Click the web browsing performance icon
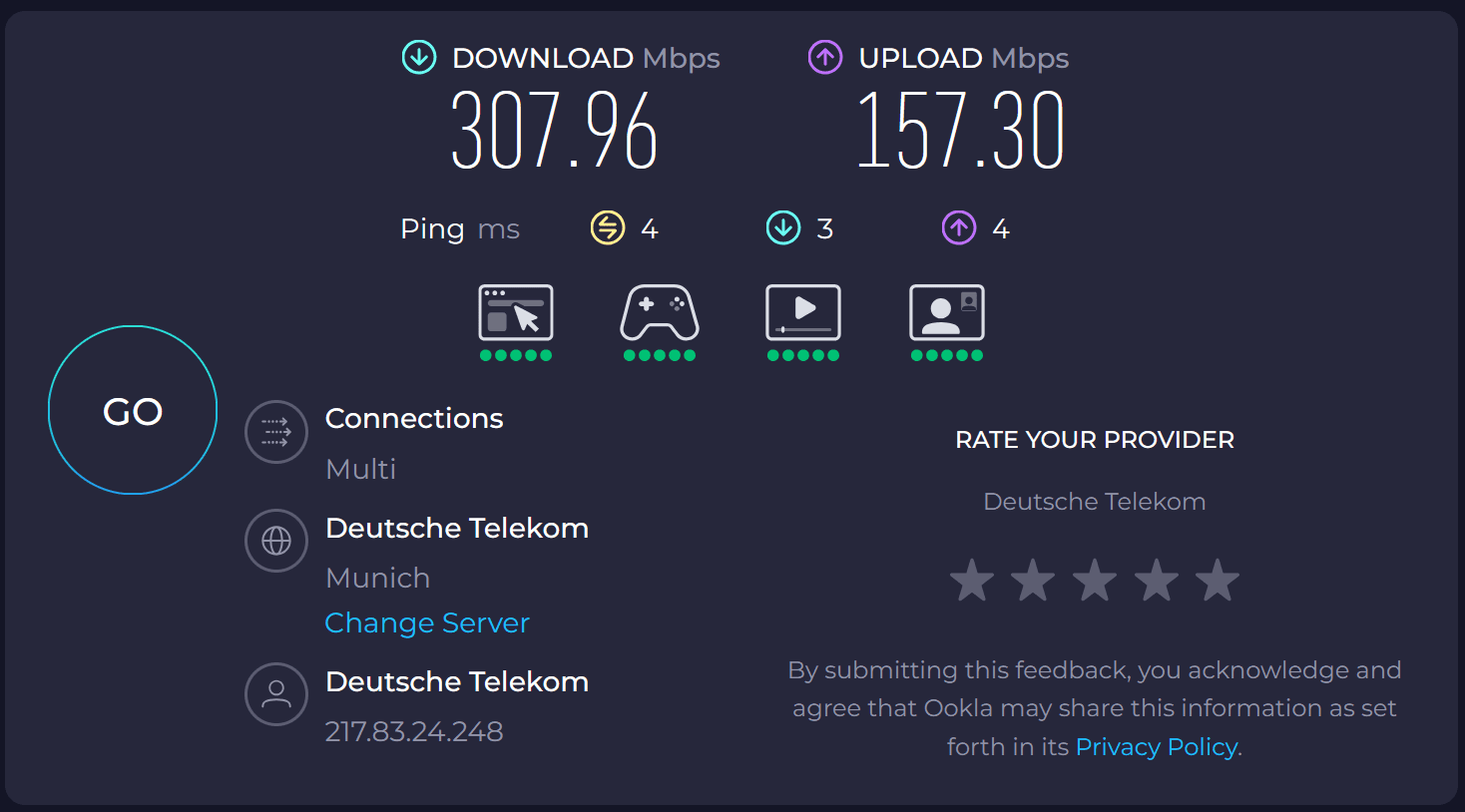The image size is (1465, 812). coord(515,313)
